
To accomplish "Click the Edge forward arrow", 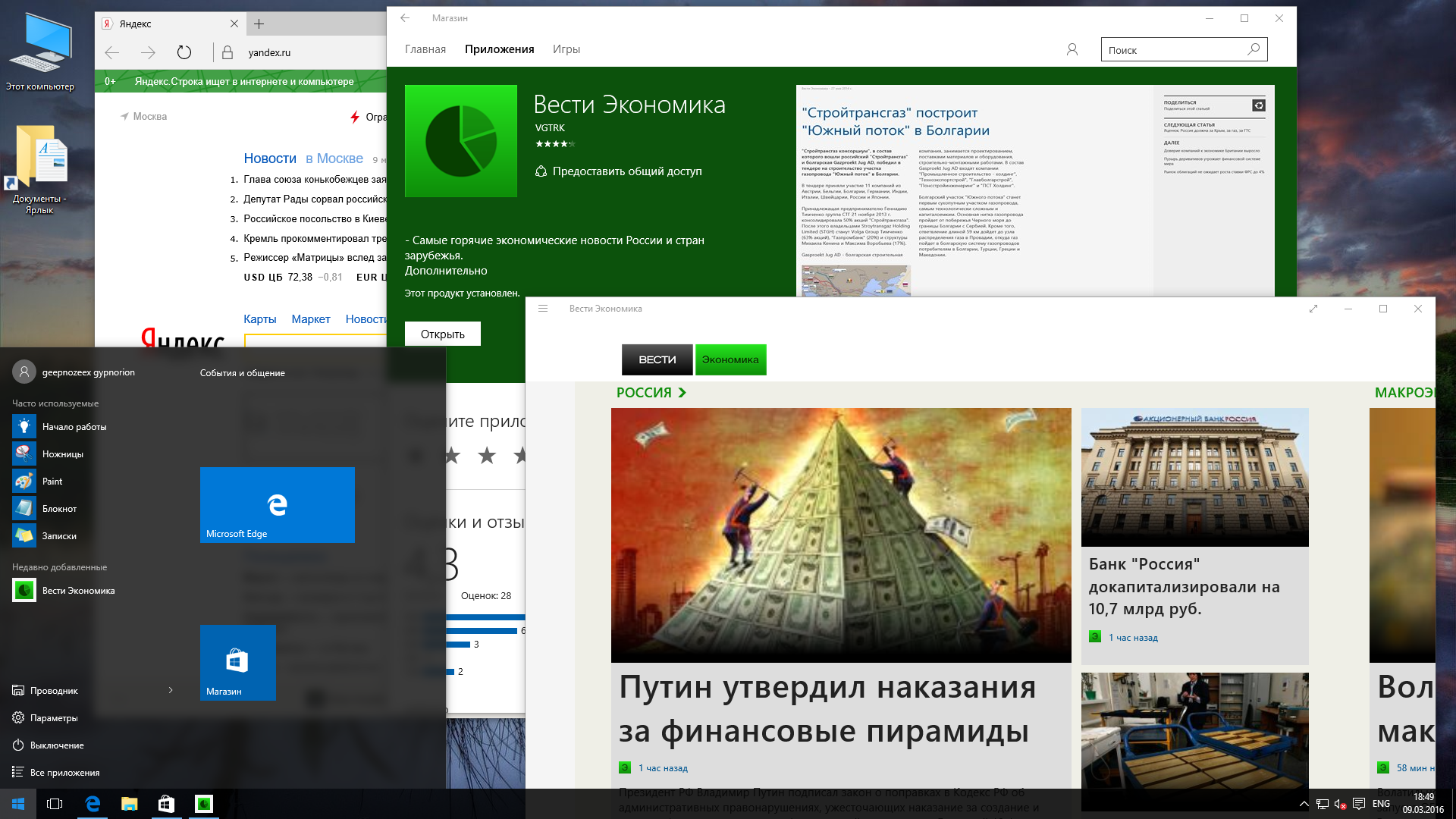I will coord(148,52).
